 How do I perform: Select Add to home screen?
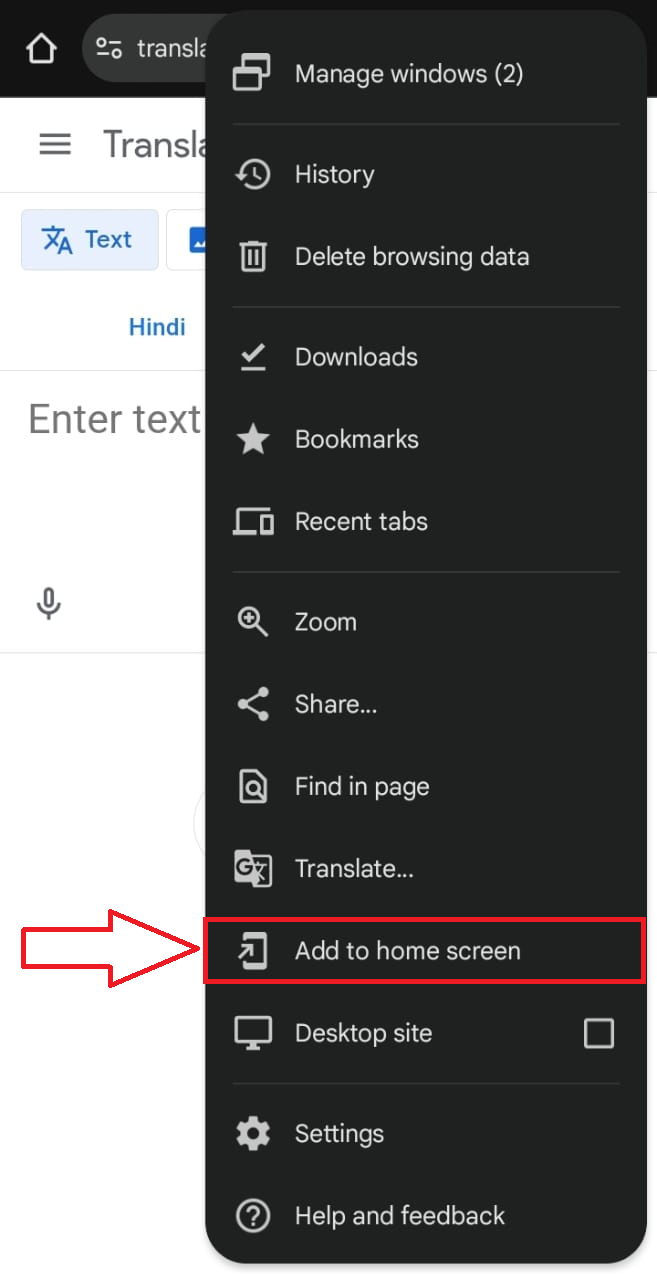click(x=425, y=950)
